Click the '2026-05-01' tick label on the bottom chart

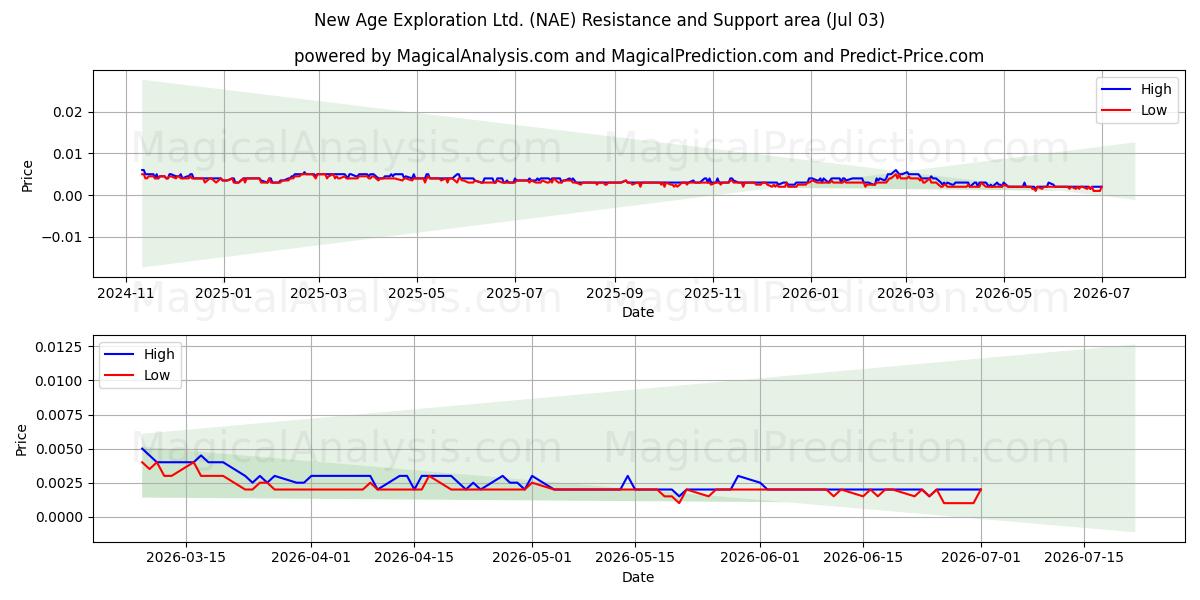click(532, 558)
